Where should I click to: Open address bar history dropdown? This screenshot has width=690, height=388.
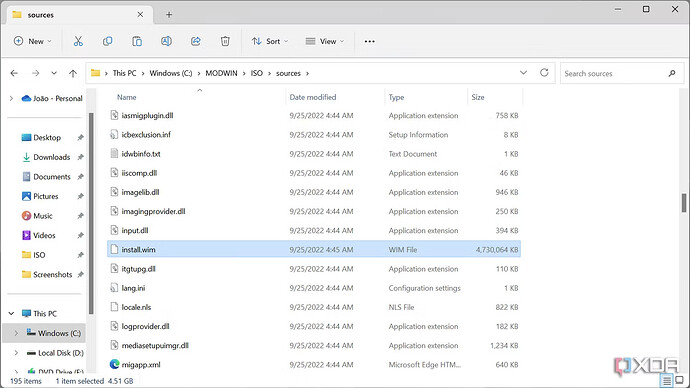[523, 73]
